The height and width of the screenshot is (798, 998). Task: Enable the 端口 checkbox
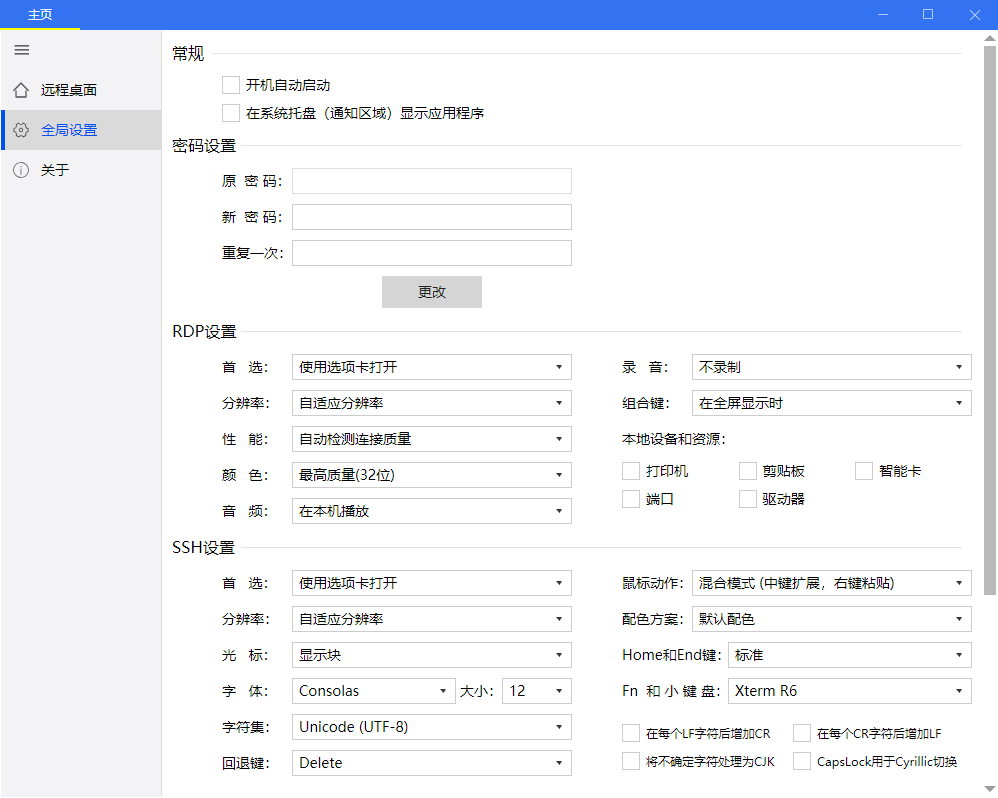coord(631,499)
